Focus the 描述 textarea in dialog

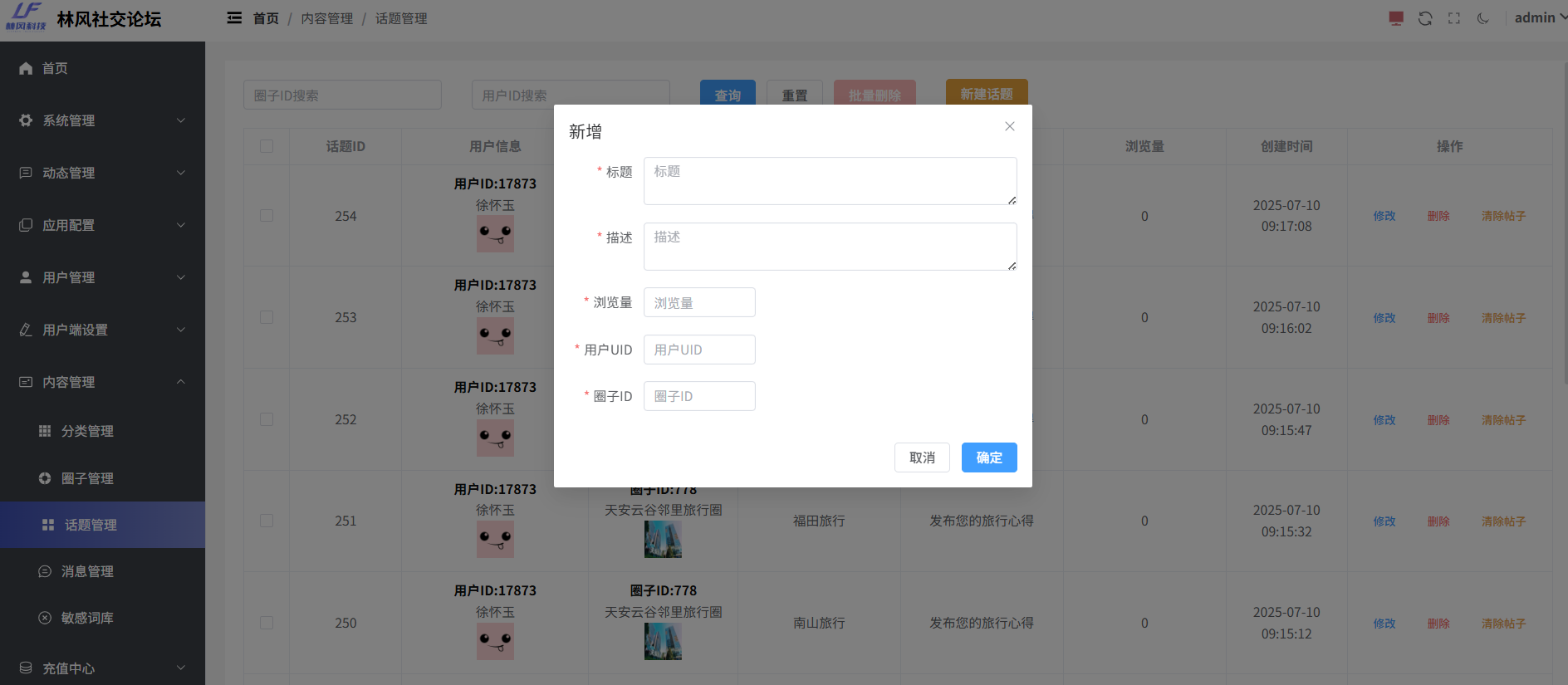[x=831, y=247]
